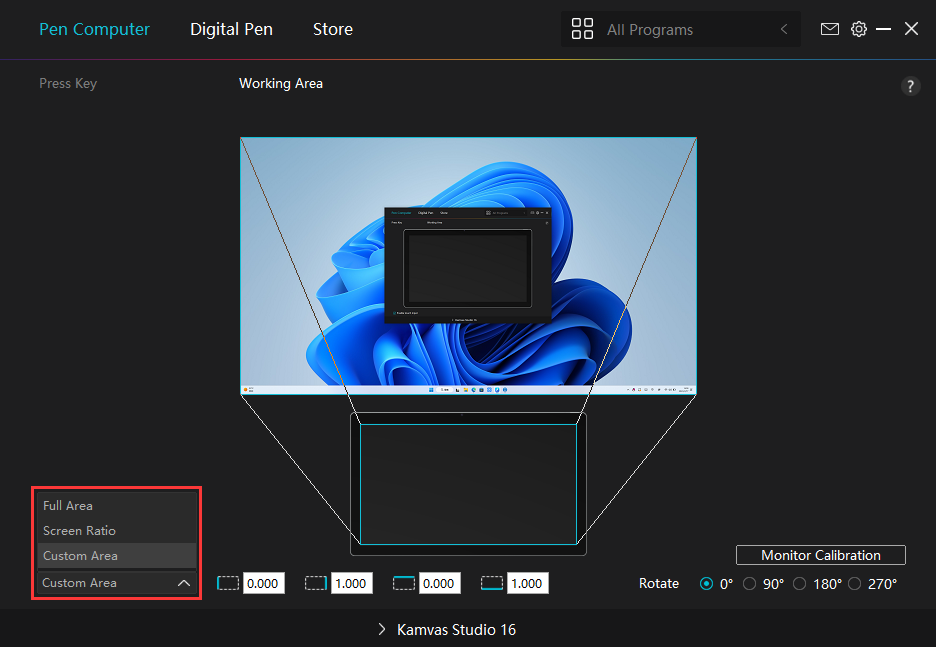
Task: Click the top edge area icon
Action: point(404,583)
